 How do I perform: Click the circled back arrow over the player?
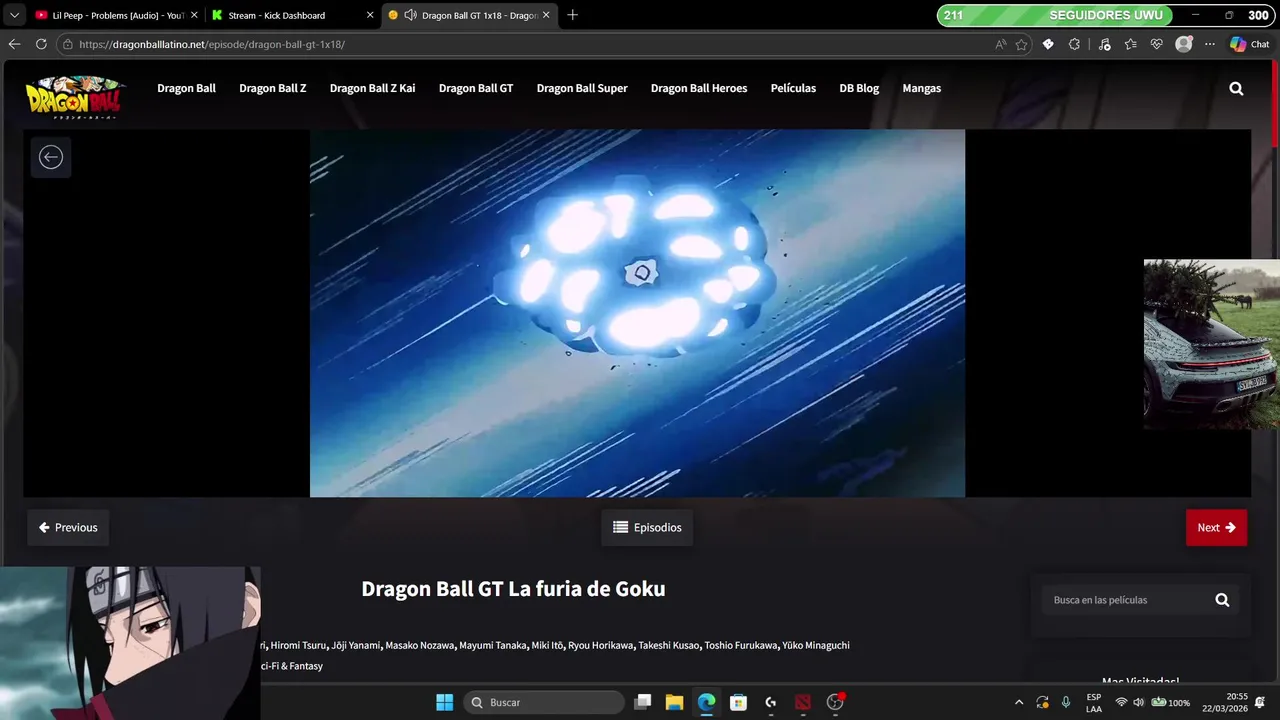(50, 157)
